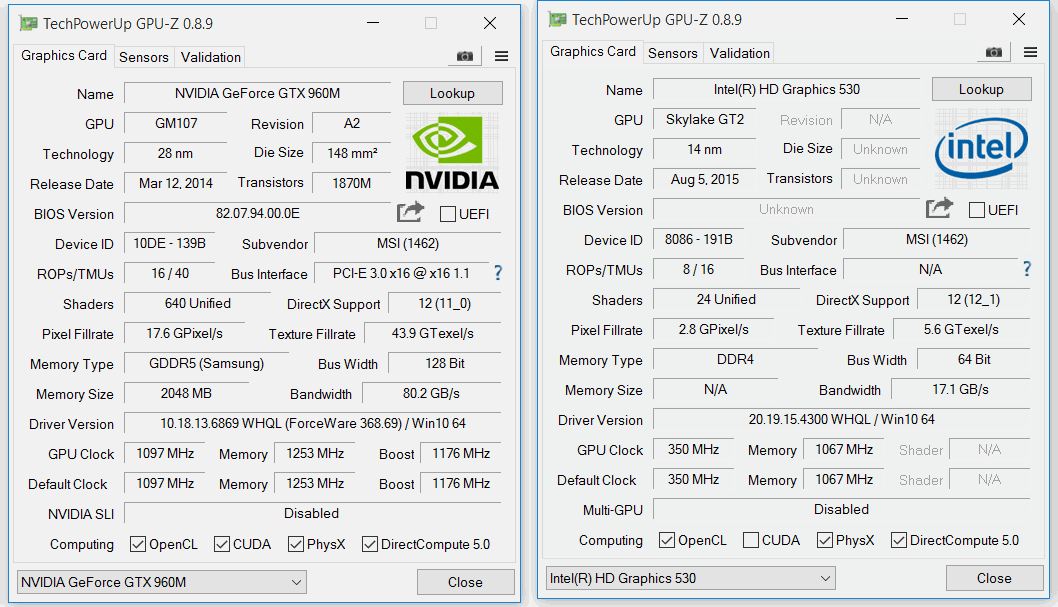
Task: Click the Release Date value Mar 12, 2014
Action: (x=175, y=183)
